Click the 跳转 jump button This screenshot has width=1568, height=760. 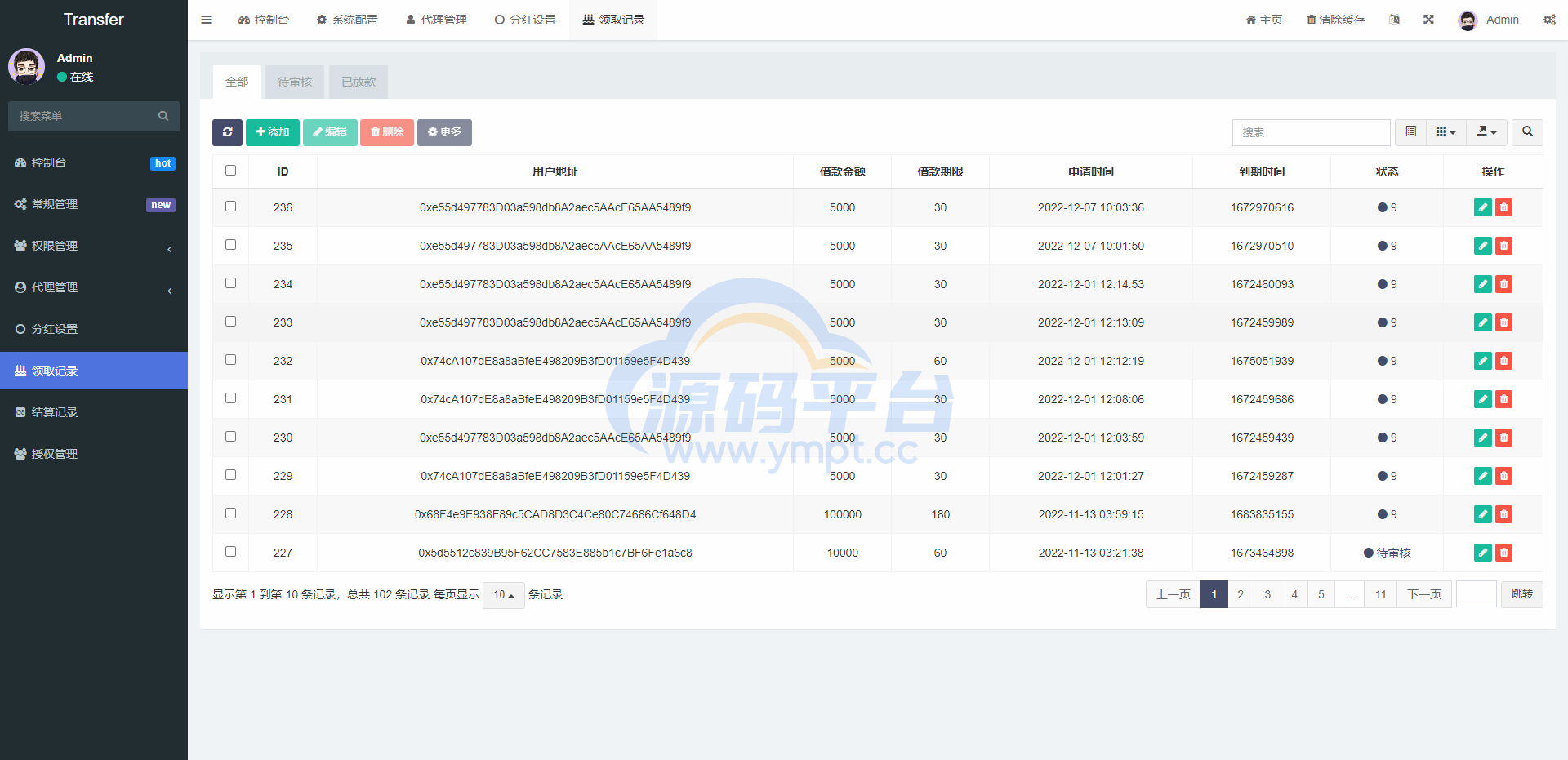[1522, 594]
